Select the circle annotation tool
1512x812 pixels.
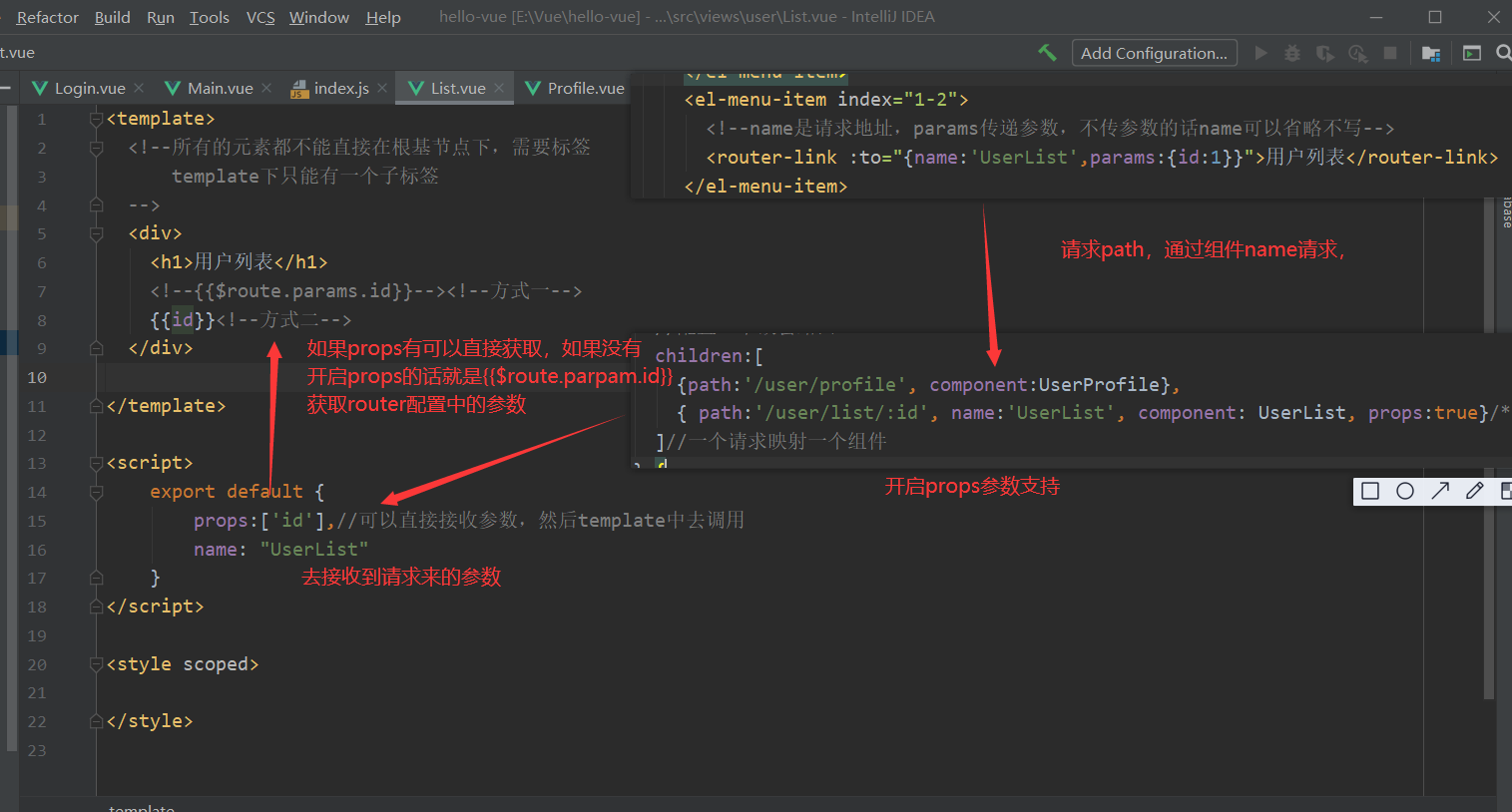coord(1405,491)
